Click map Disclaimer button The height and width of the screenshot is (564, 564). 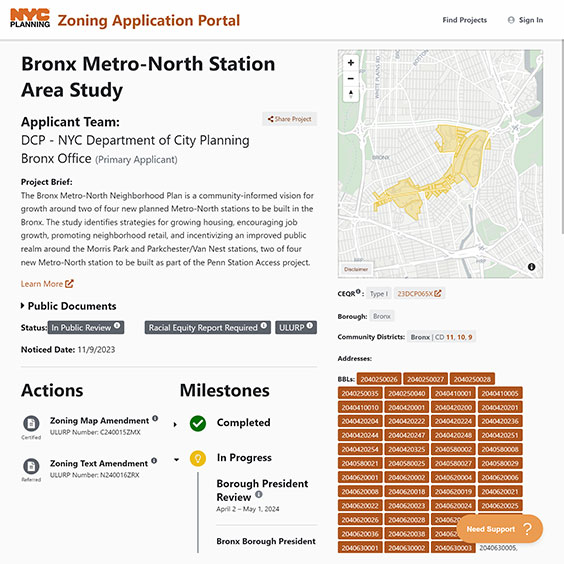(x=356, y=269)
